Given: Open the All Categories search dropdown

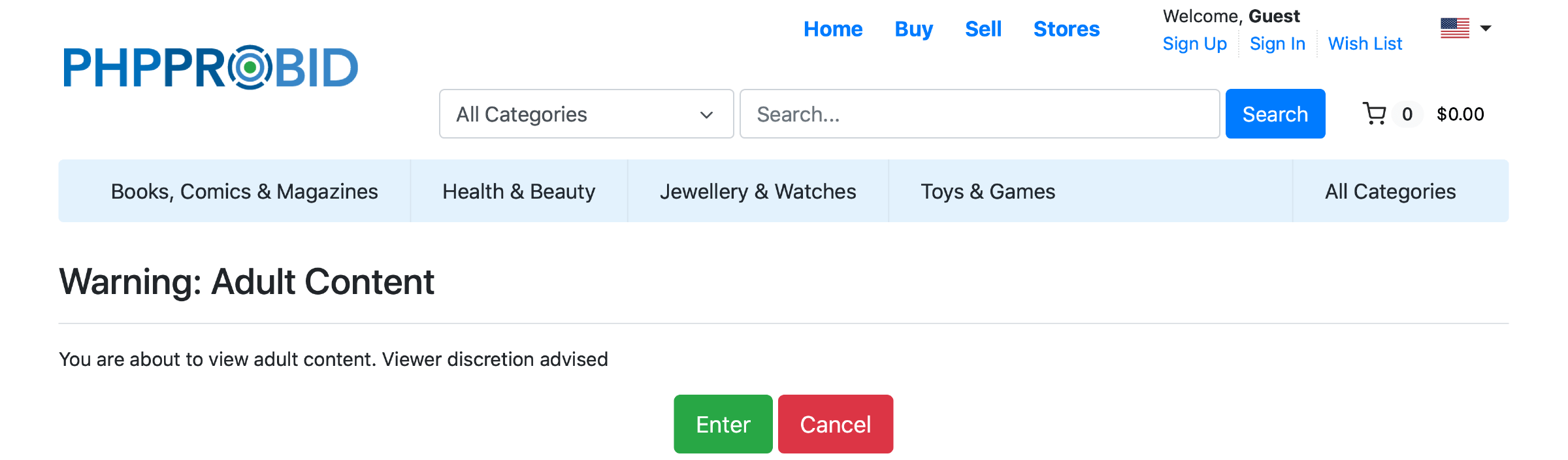Looking at the screenshot, I should [586, 114].
